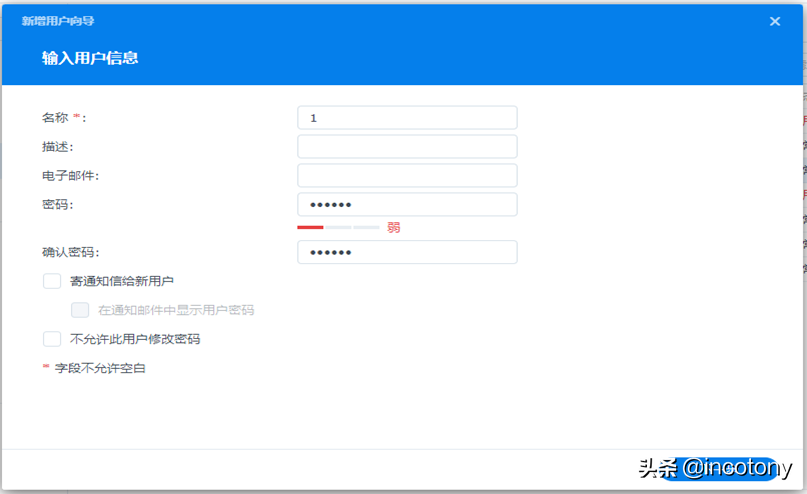Toggle 在通知邮件中显示用户密码 checkbox
807x494 pixels.
pos(80,310)
